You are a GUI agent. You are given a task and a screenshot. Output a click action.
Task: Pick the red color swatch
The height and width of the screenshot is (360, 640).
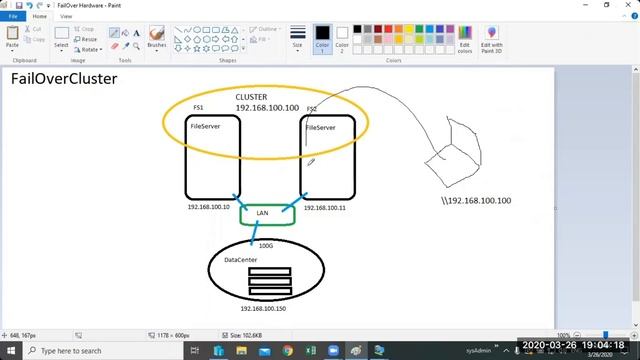[x=388, y=29]
